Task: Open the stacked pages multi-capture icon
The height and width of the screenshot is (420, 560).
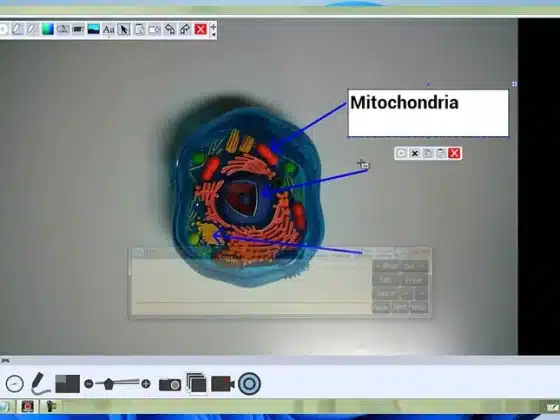Action: point(196,383)
